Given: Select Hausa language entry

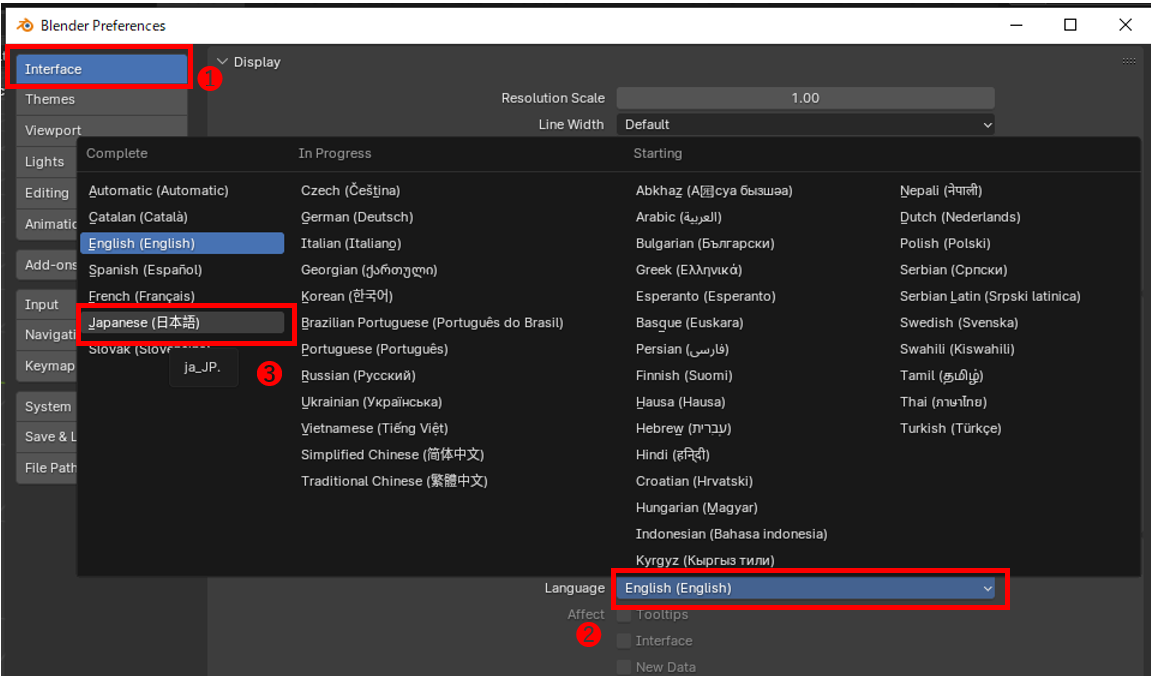Looking at the screenshot, I should (x=680, y=401).
